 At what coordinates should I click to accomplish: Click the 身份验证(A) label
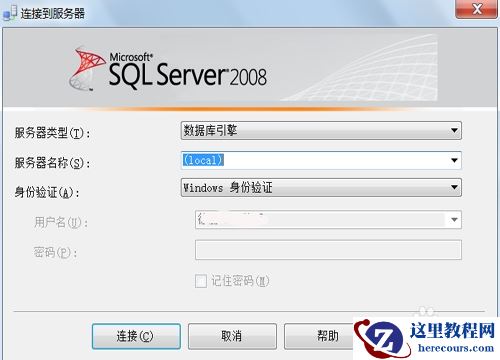click(x=47, y=192)
